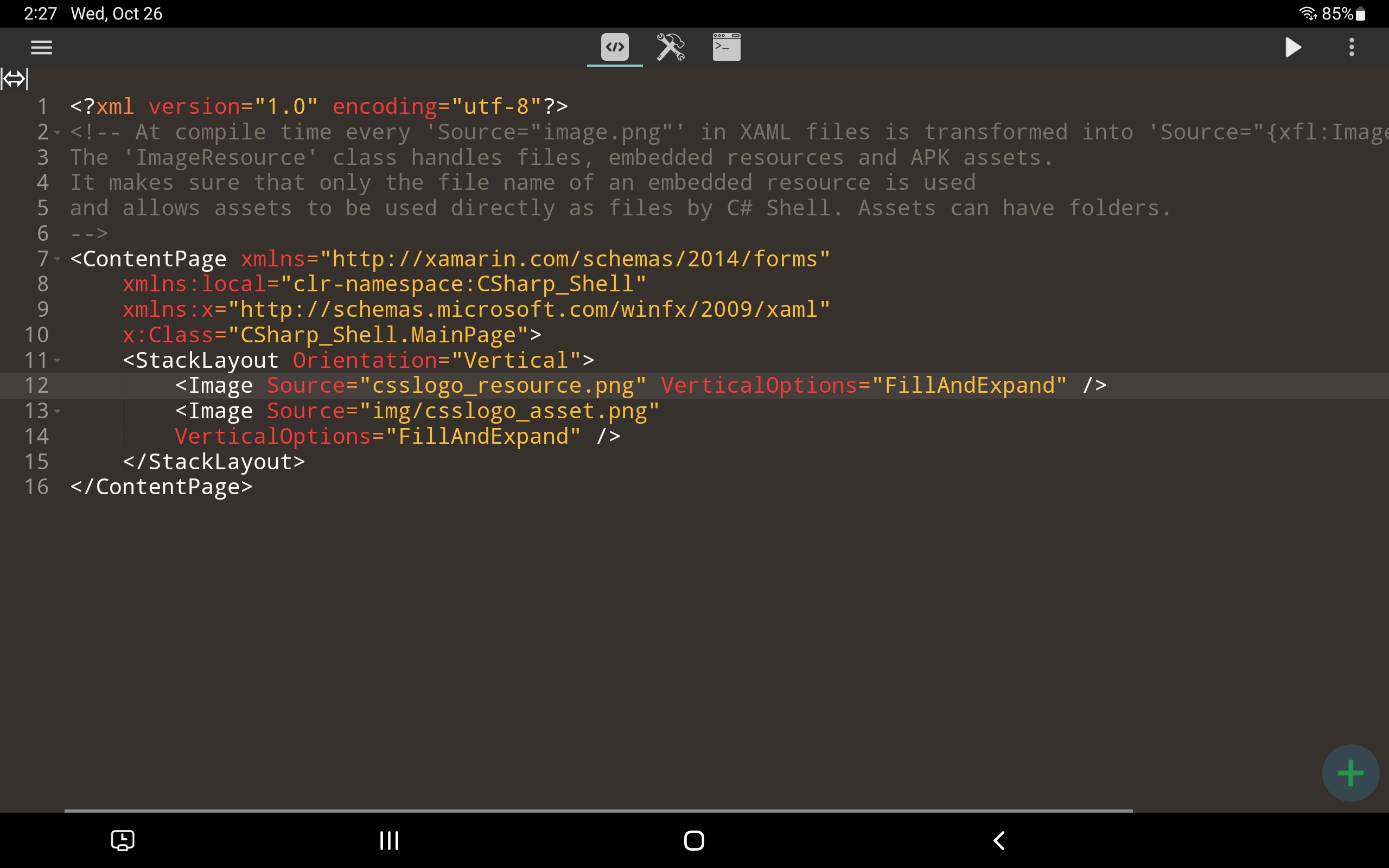Open the hamburger navigation menu
Screen dimensions: 1389x868
(x=41, y=47)
